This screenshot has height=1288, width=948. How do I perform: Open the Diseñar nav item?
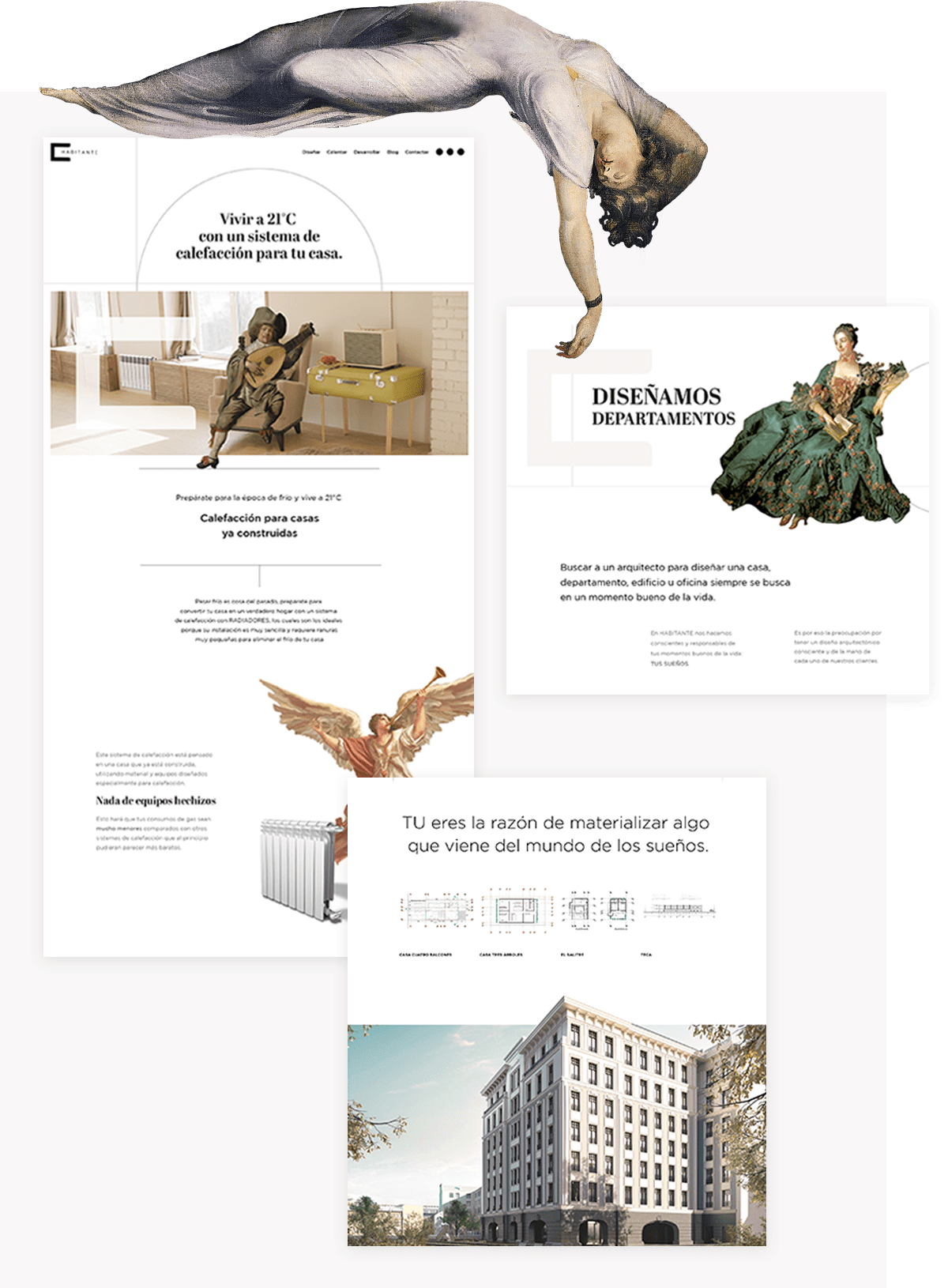coord(311,152)
